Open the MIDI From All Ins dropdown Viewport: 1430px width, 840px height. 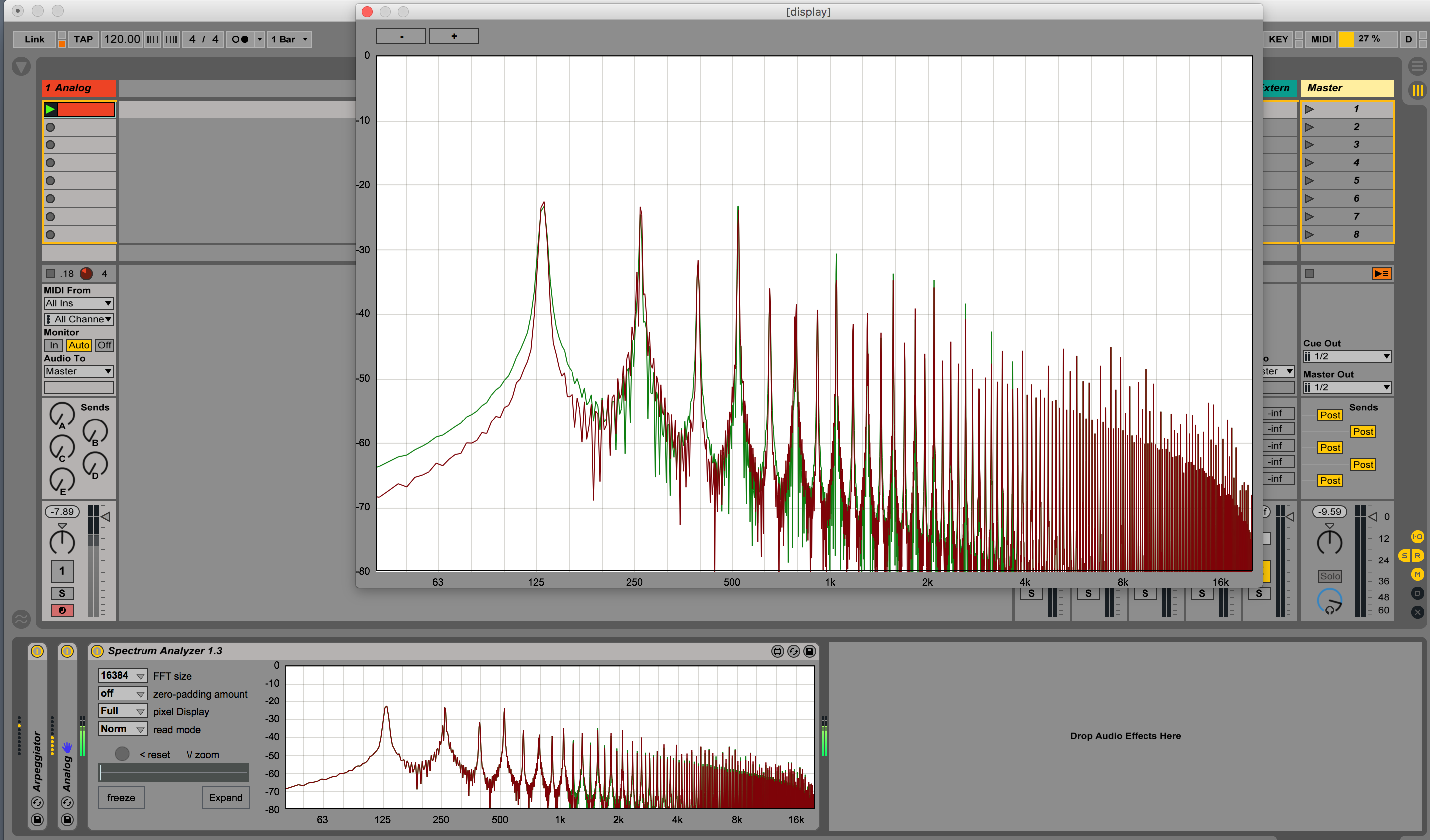[x=78, y=303]
